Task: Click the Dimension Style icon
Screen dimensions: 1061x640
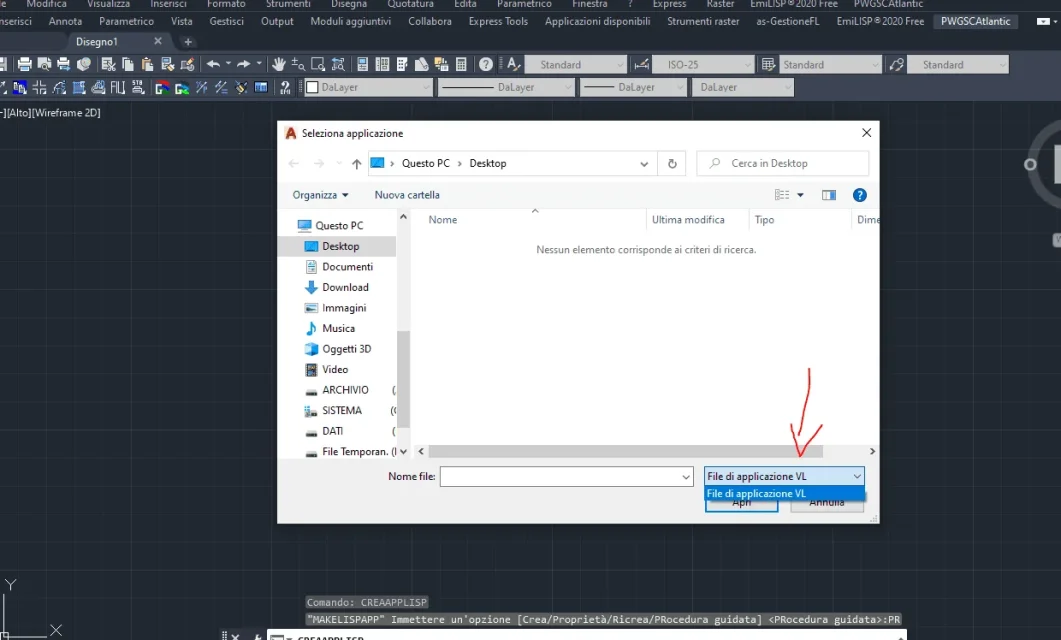Action: pyautogui.click(x=641, y=64)
